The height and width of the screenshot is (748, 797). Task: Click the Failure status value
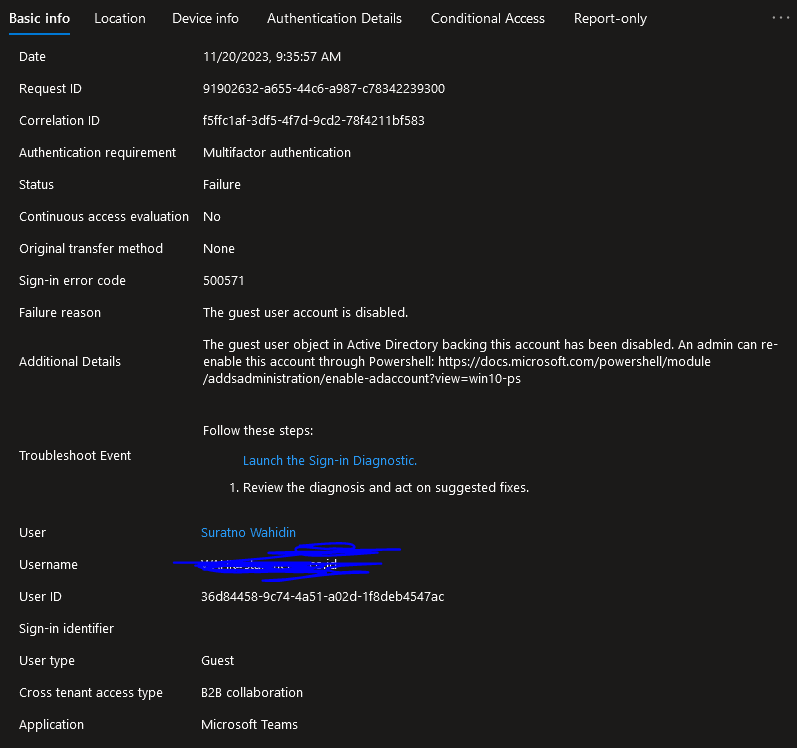point(222,184)
